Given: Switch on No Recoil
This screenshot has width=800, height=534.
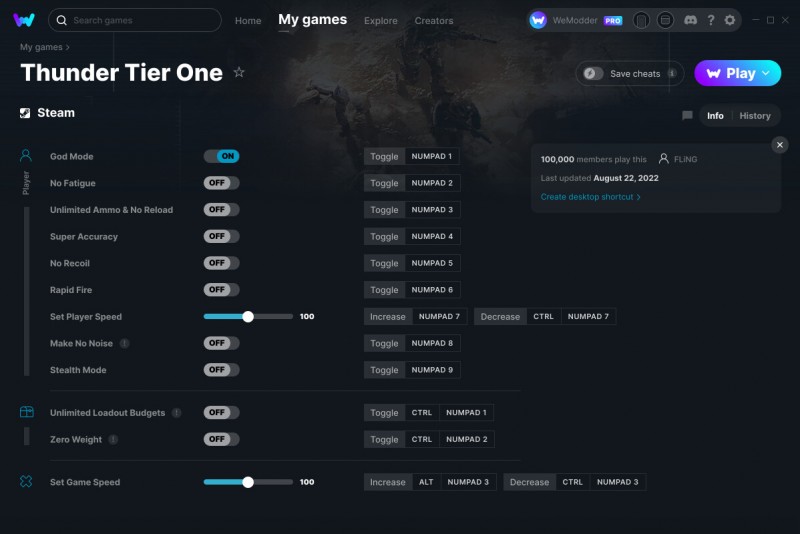Looking at the screenshot, I should click(x=221, y=263).
